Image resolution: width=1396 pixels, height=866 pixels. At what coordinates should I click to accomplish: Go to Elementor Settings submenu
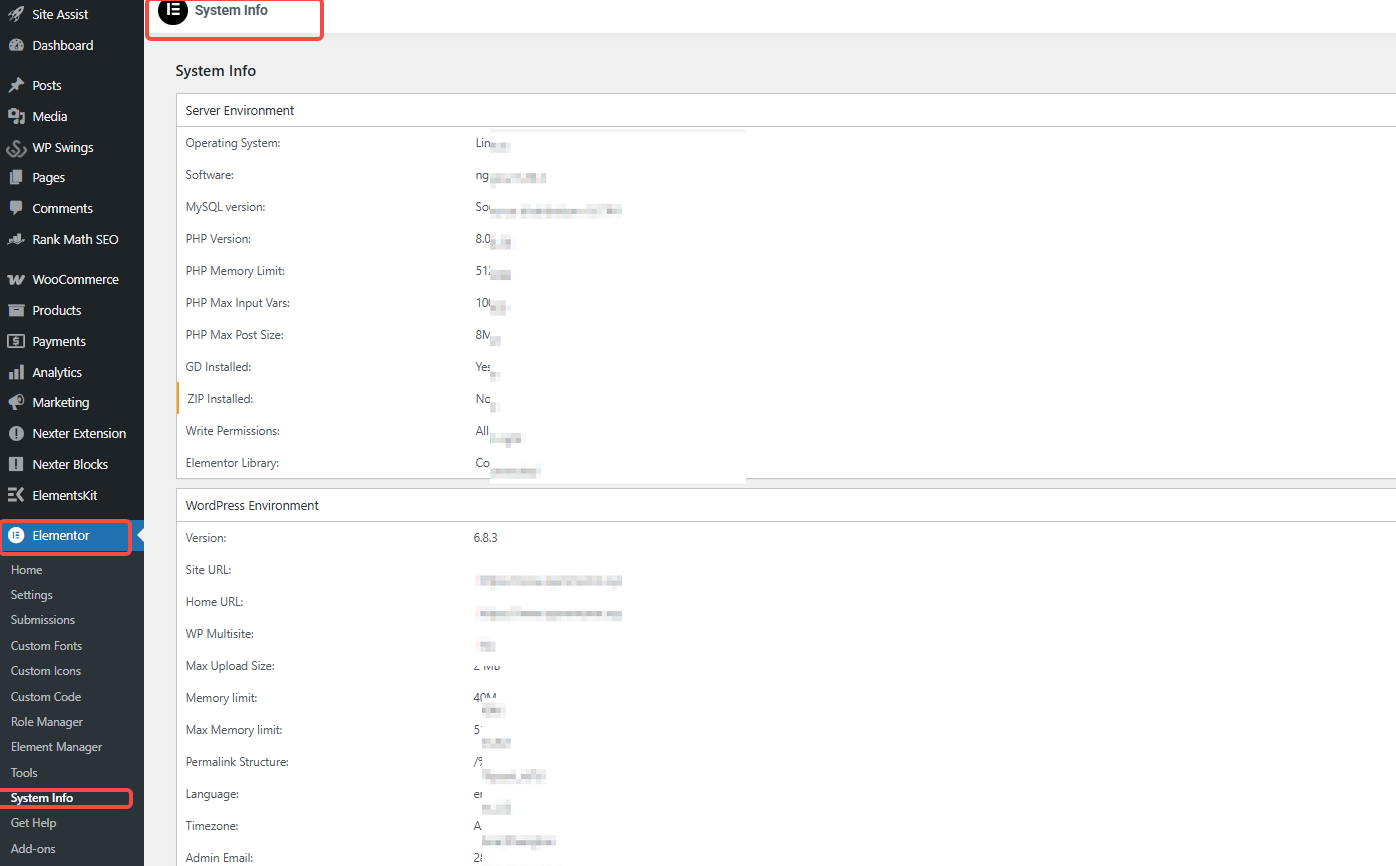click(32, 595)
